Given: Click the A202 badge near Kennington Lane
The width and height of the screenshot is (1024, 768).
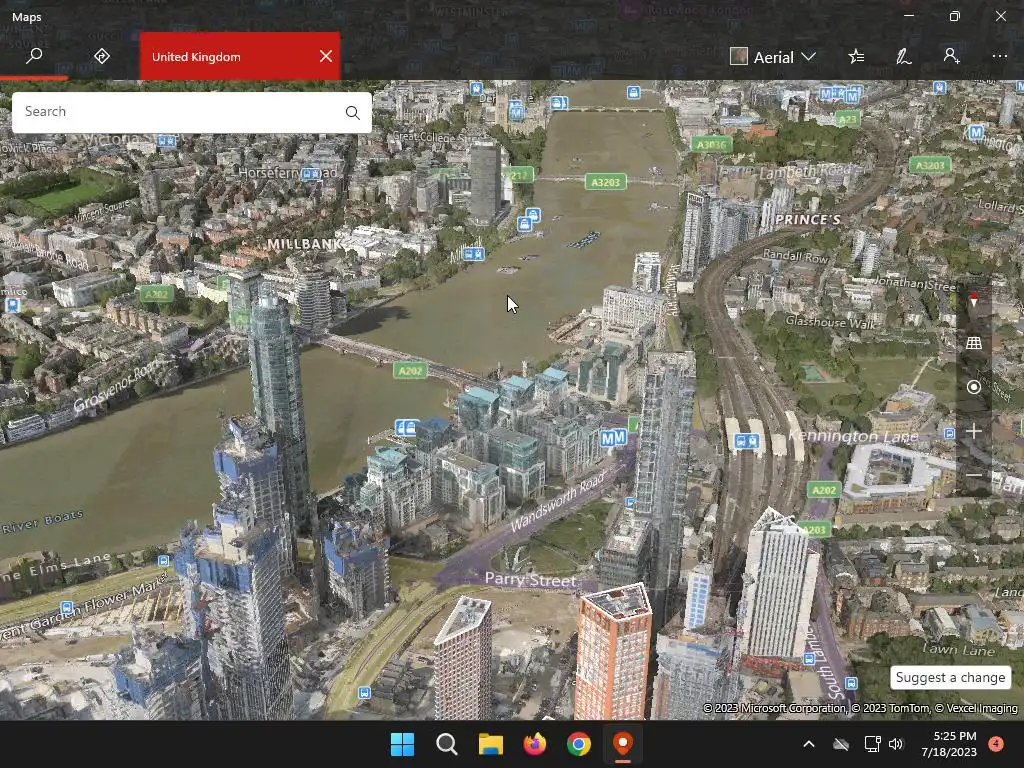Looking at the screenshot, I should (824, 489).
